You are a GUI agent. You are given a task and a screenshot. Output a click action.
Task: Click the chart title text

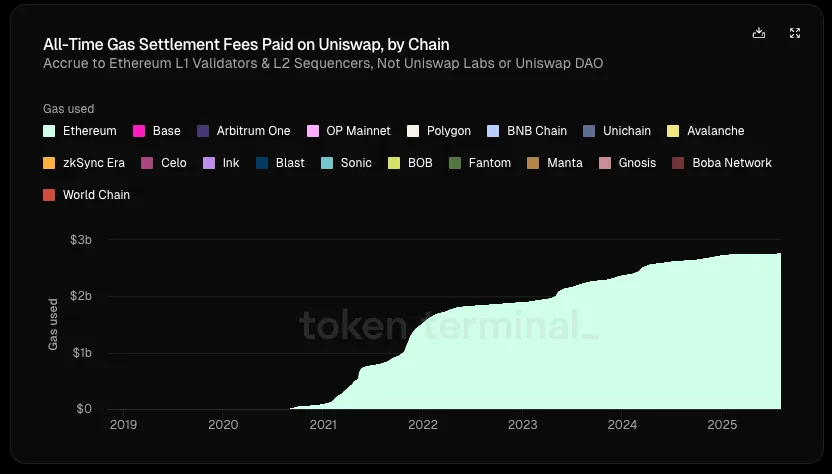pos(246,44)
